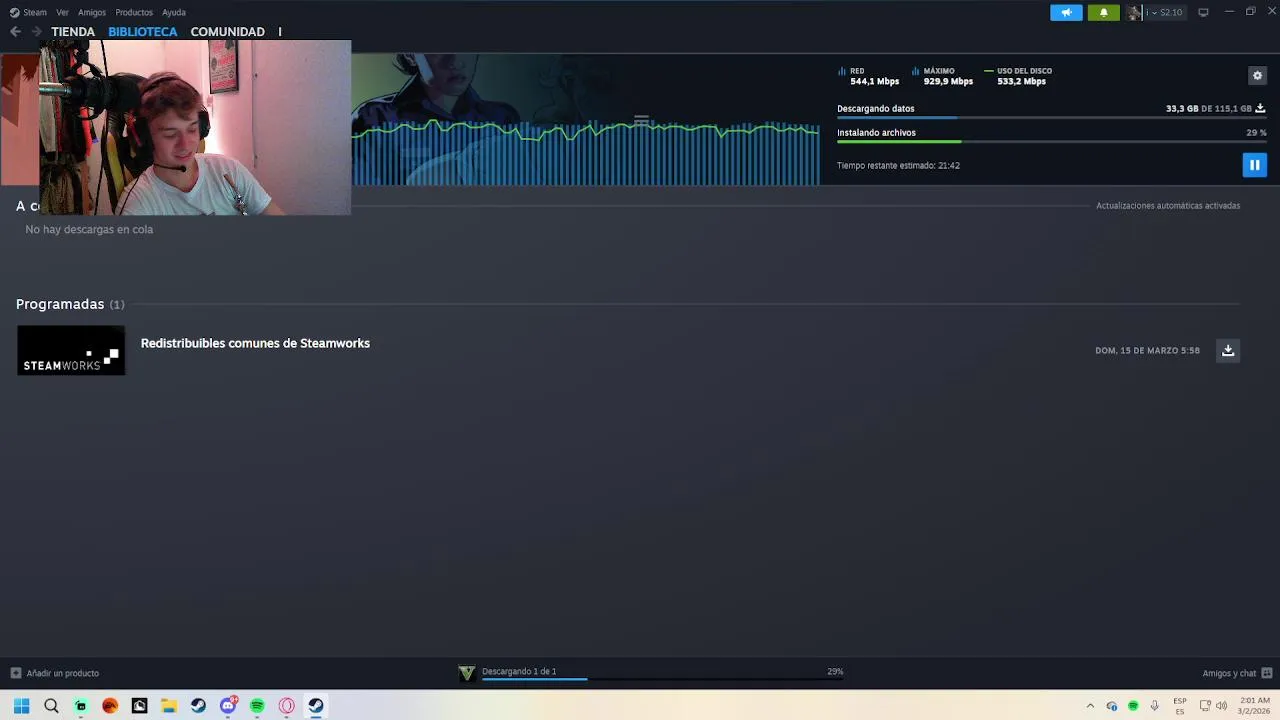Open File Explorer in taskbar
The width and height of the screenshot is (1280, 720).
pyautogui.click(x=169, y=706)
